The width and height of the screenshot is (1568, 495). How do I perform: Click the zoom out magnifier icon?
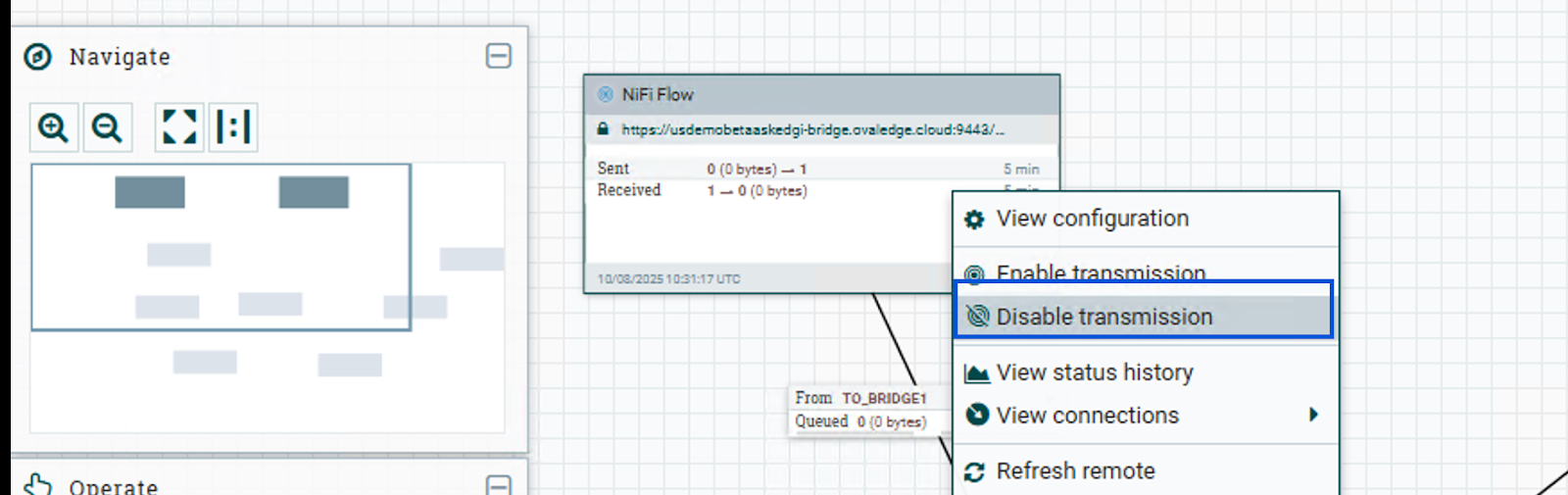pyautogui.click(x=107, y=127)
